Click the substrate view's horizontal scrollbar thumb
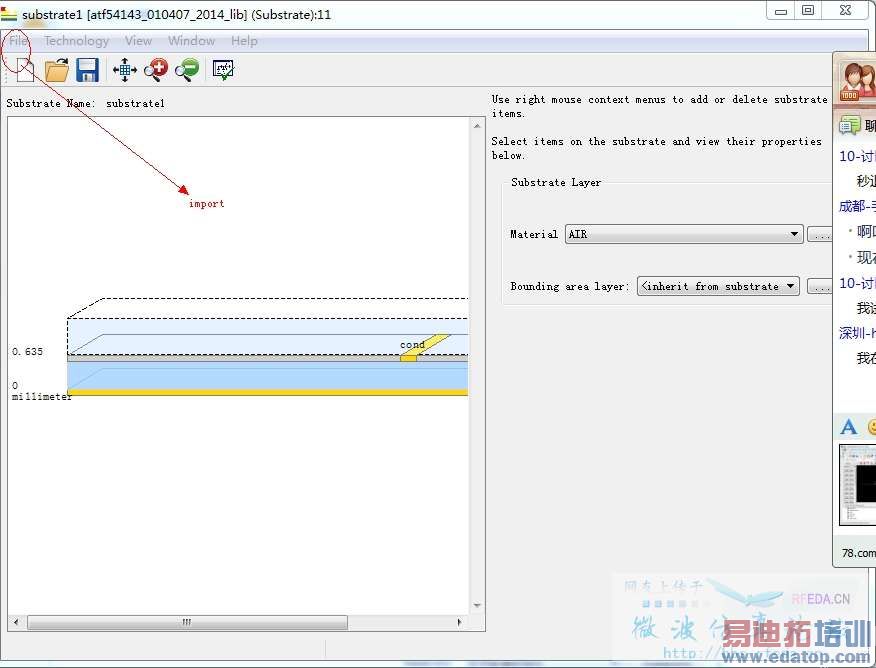 [x=187, y=622]
